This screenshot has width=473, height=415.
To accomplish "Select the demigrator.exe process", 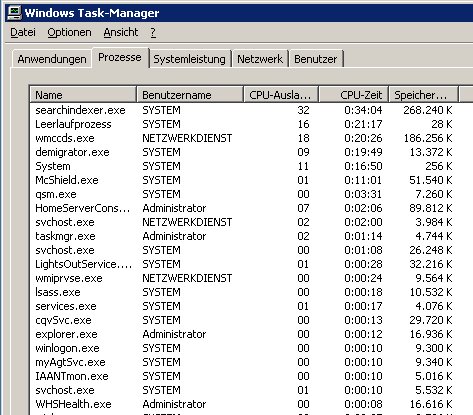I will point(244,152).
